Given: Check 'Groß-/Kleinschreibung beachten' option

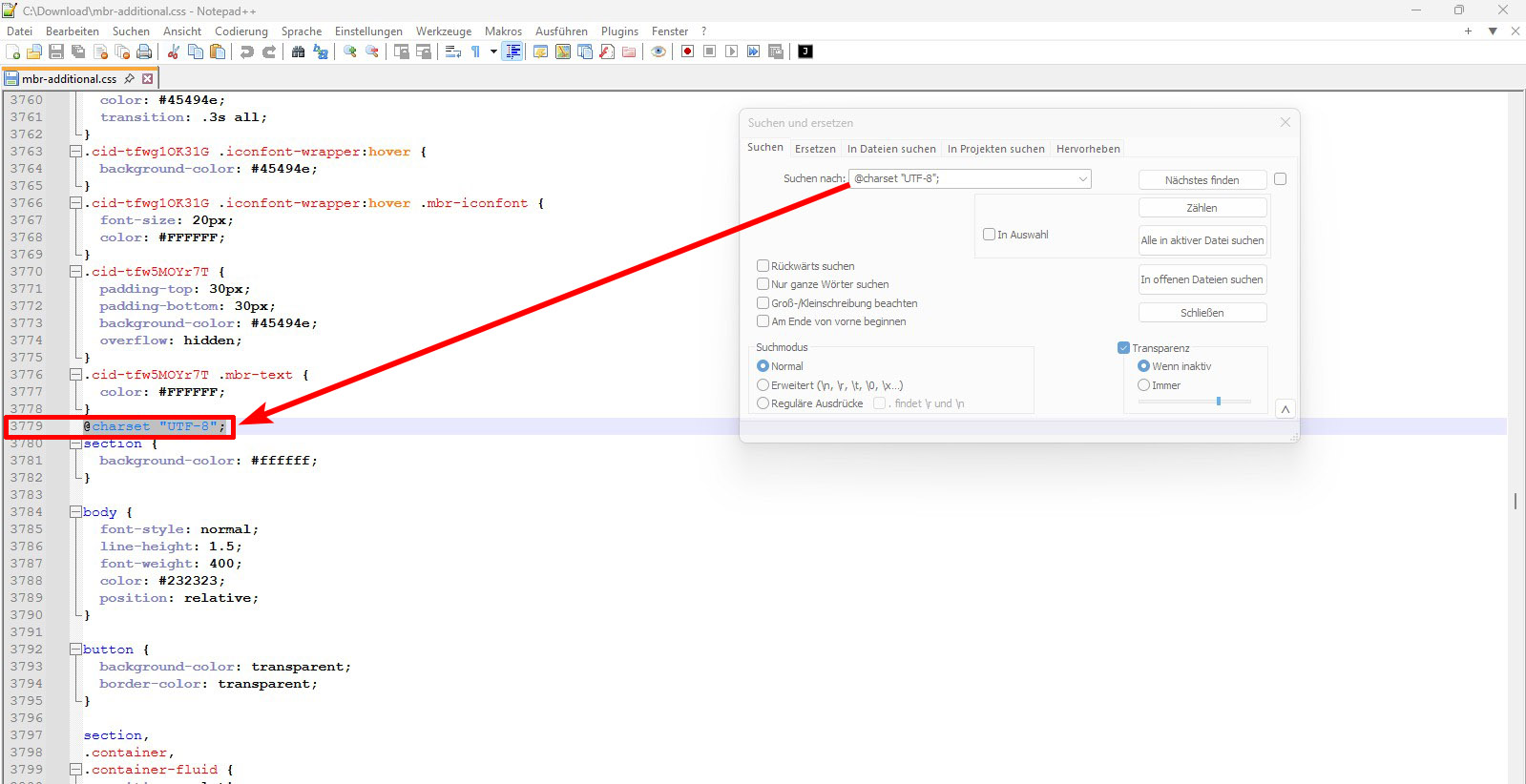Looking at the screenshot, I should click(x=763, y=303).
